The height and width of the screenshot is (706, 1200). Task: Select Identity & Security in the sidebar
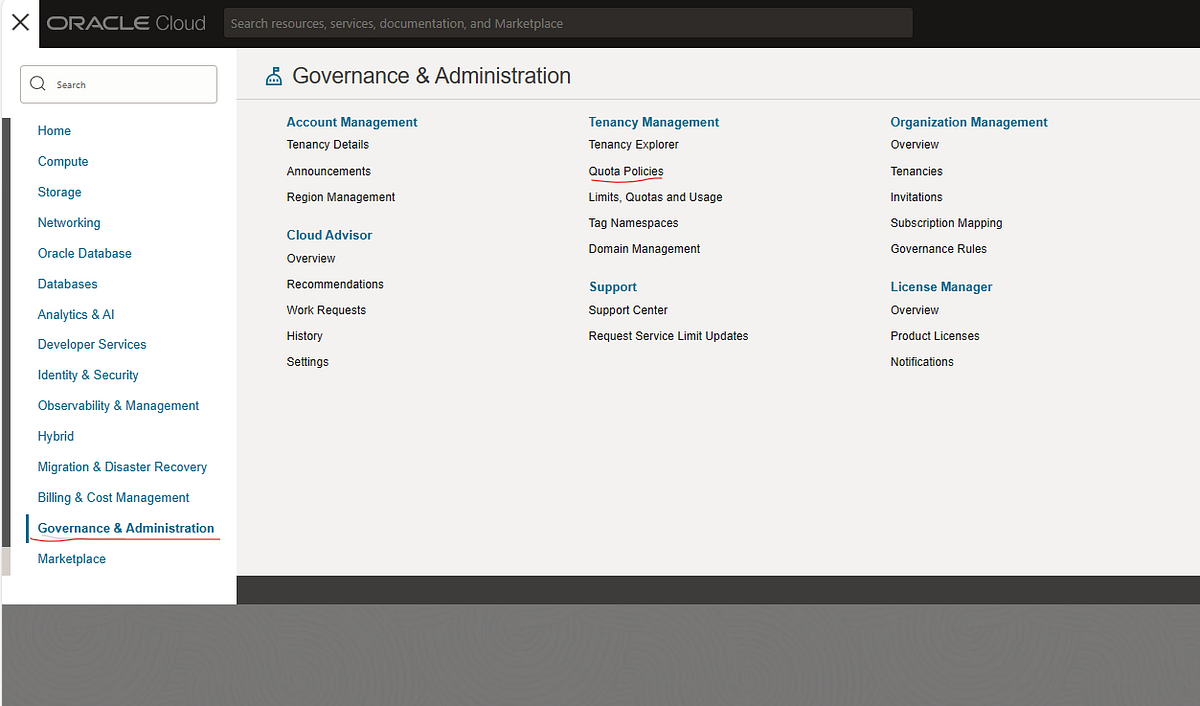tap(88, 374)
